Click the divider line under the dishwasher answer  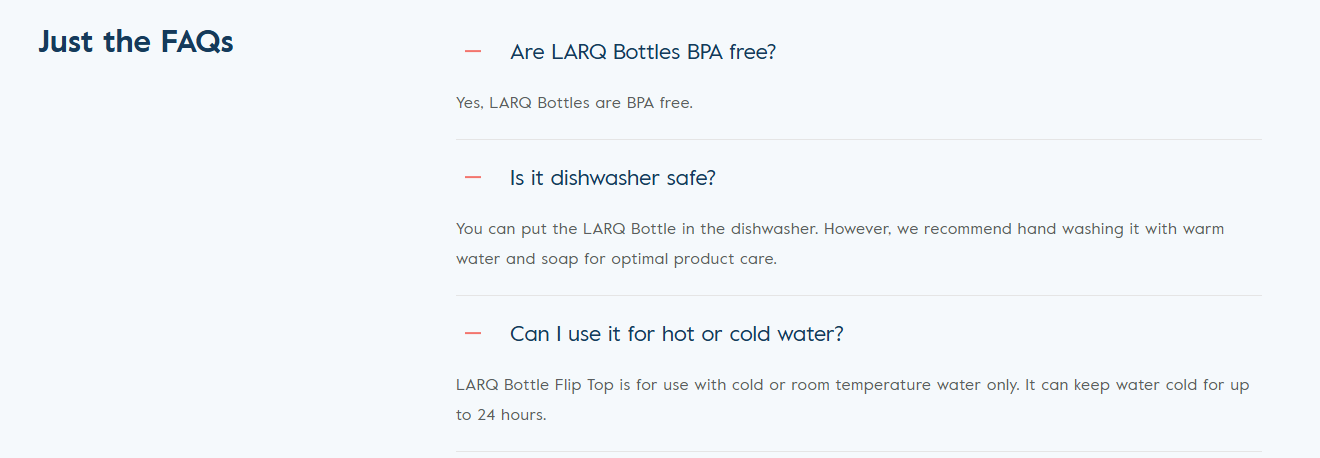click(858, 296)
